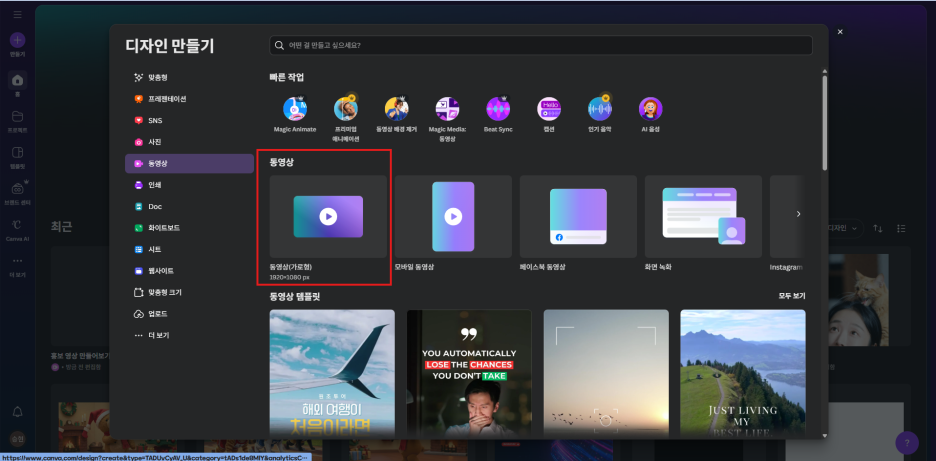Click the search field 어떤 걸 만들고 싶으세요?
936x461 pixels.
pos(541,45)
